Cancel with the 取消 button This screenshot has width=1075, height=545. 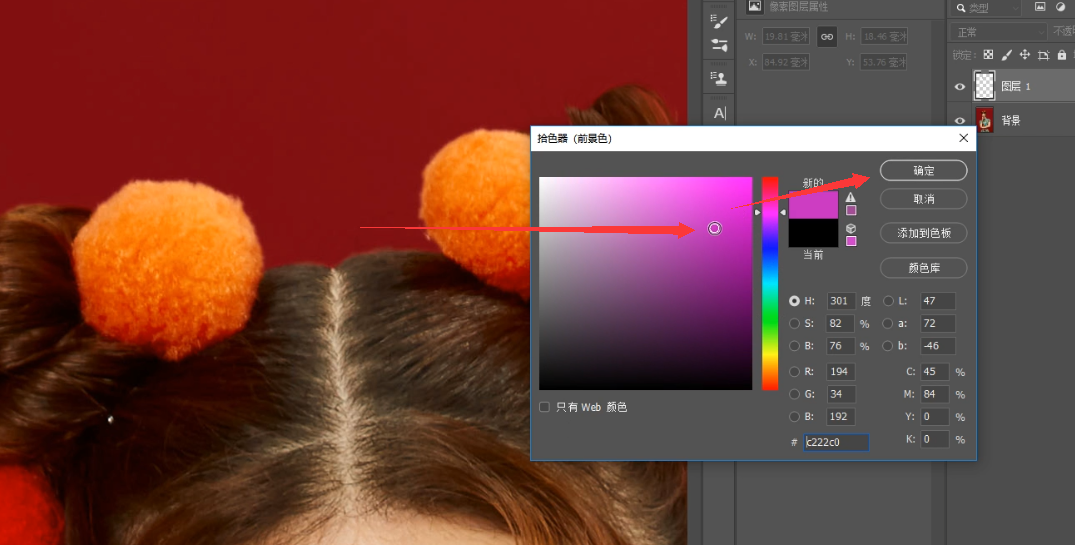(923, 199)
